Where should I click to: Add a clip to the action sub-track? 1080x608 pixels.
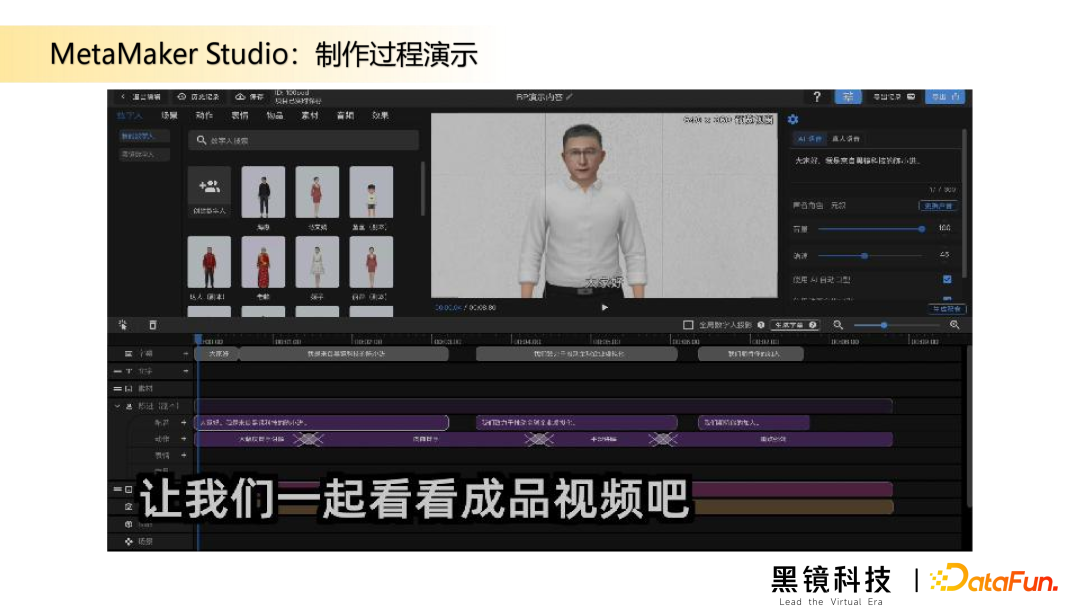click(x=184, y=439)
